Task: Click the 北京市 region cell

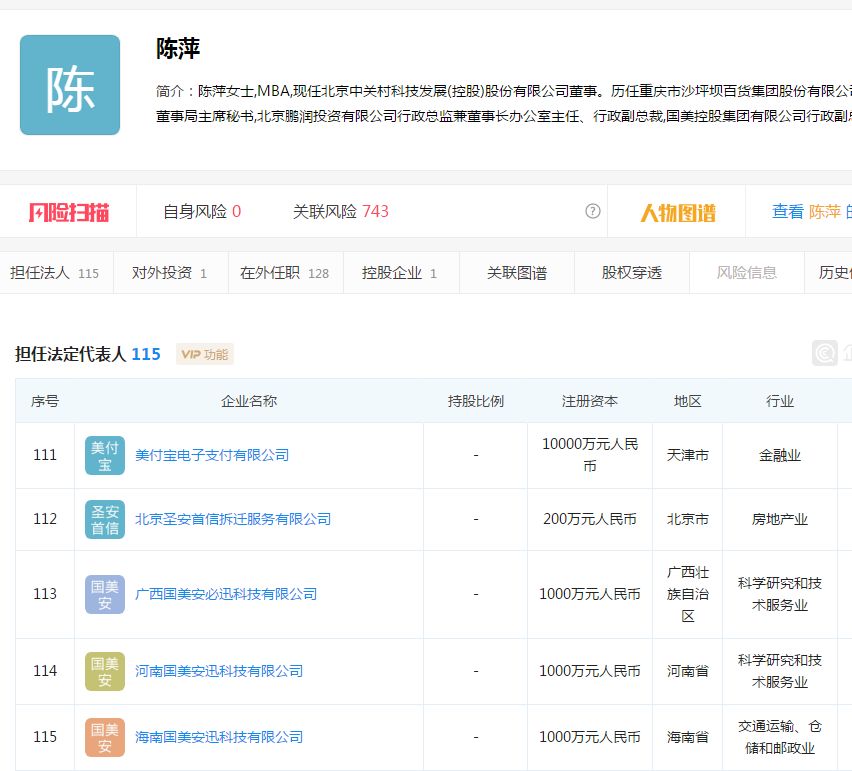Action: 687,519
